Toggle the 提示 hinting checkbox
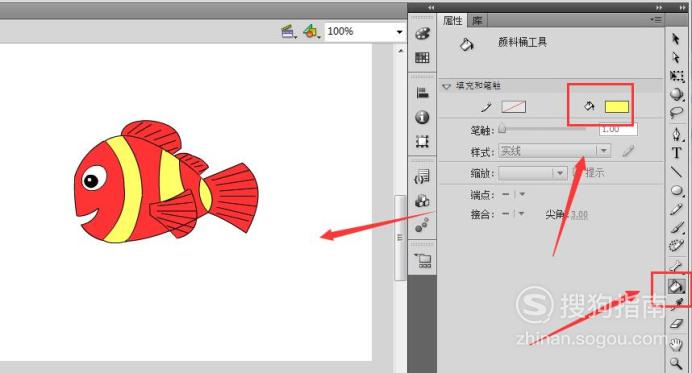692x373 pixels. (576, 173)
